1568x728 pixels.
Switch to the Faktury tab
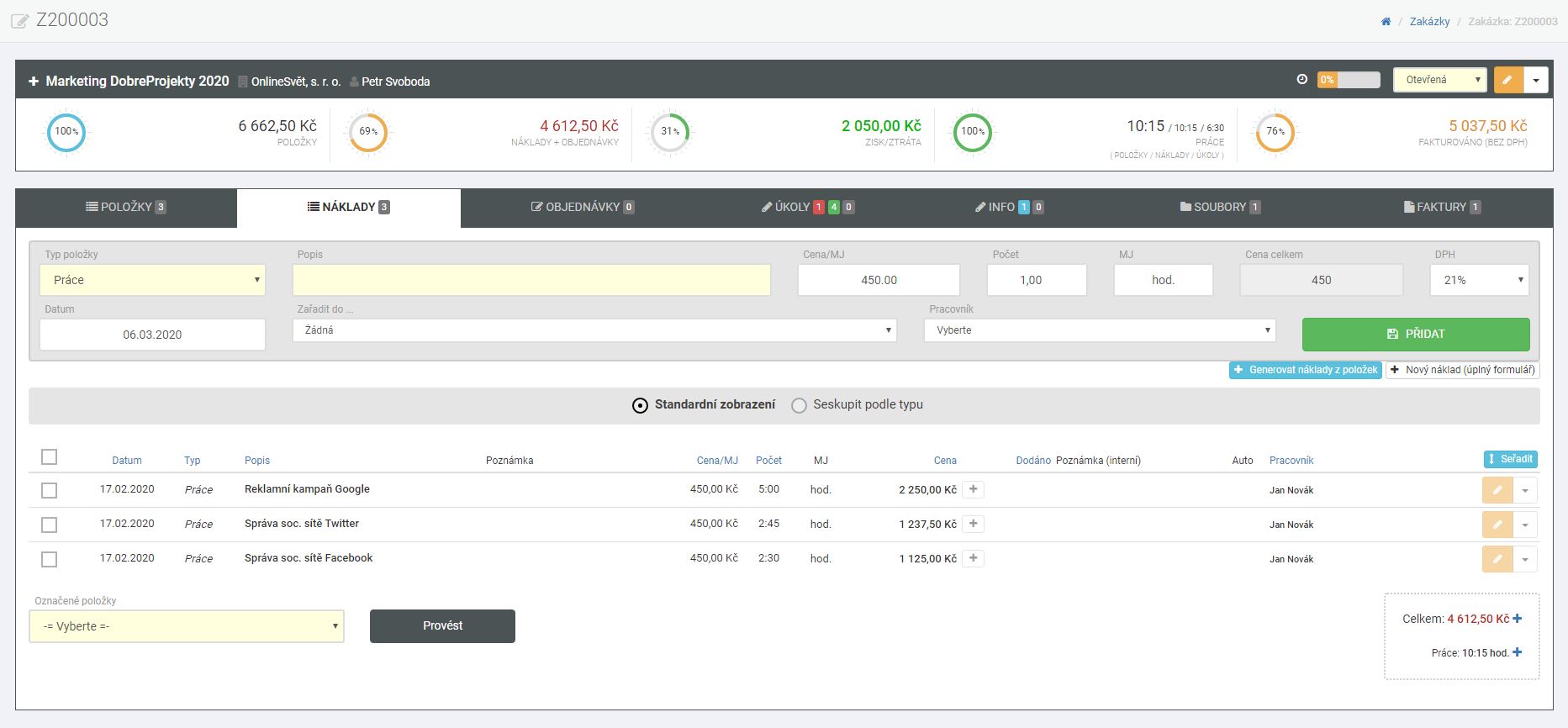(1442, 208)
